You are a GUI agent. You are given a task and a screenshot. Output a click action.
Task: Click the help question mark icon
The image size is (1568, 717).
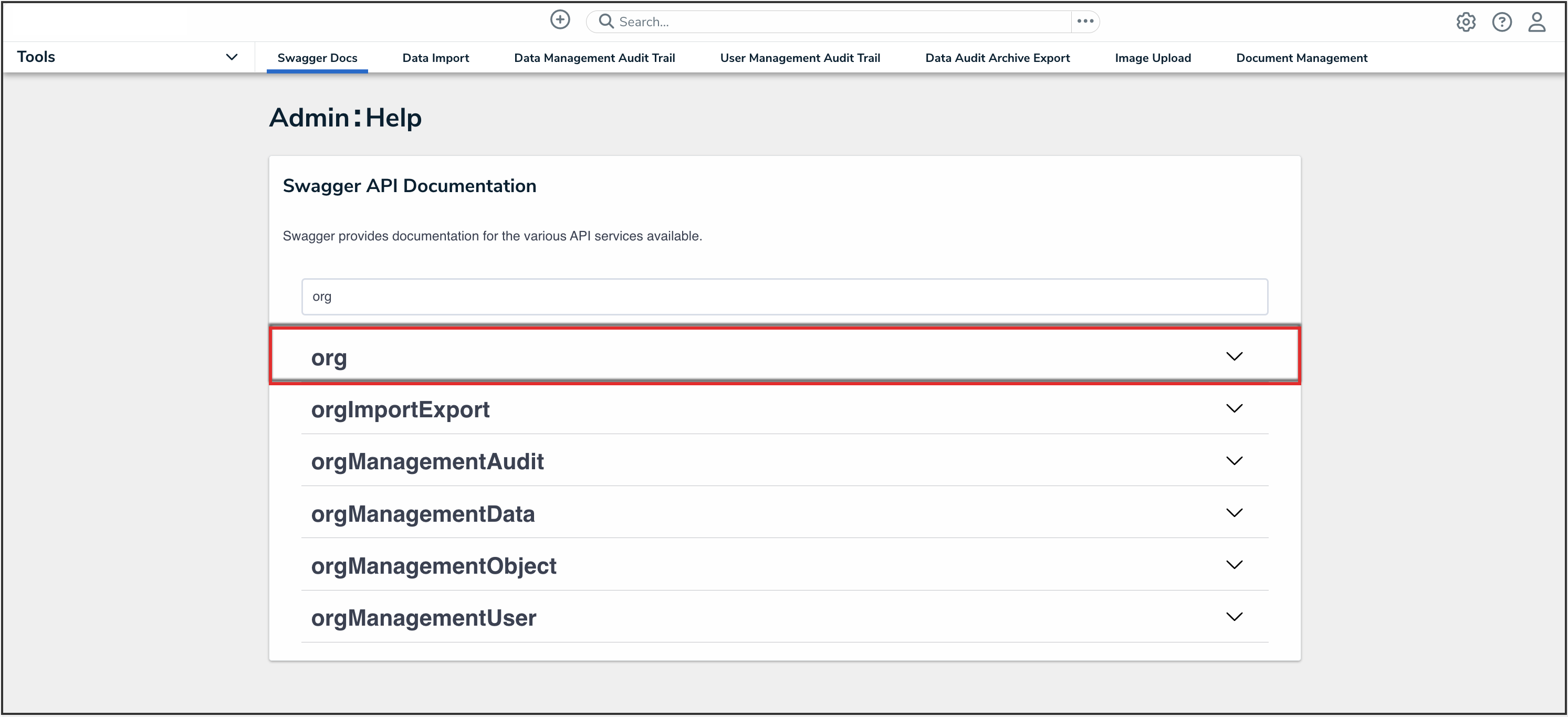pyautogui.click(x=1502, y=22)
